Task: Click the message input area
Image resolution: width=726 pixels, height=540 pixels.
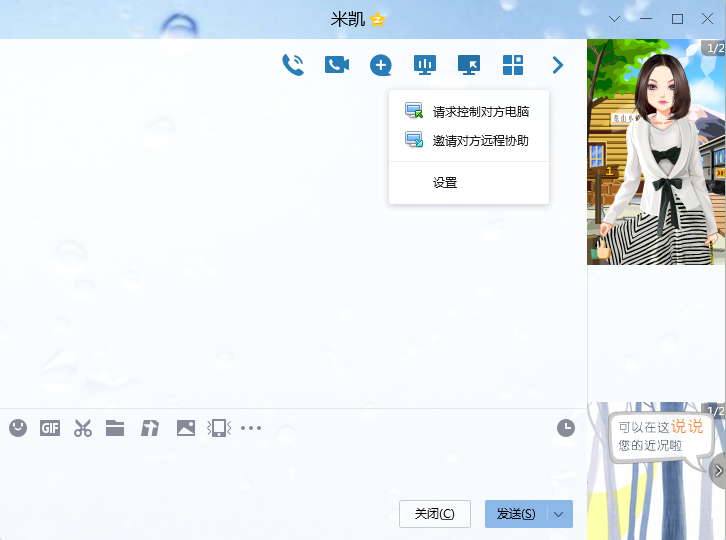Action: click(293, 468)
